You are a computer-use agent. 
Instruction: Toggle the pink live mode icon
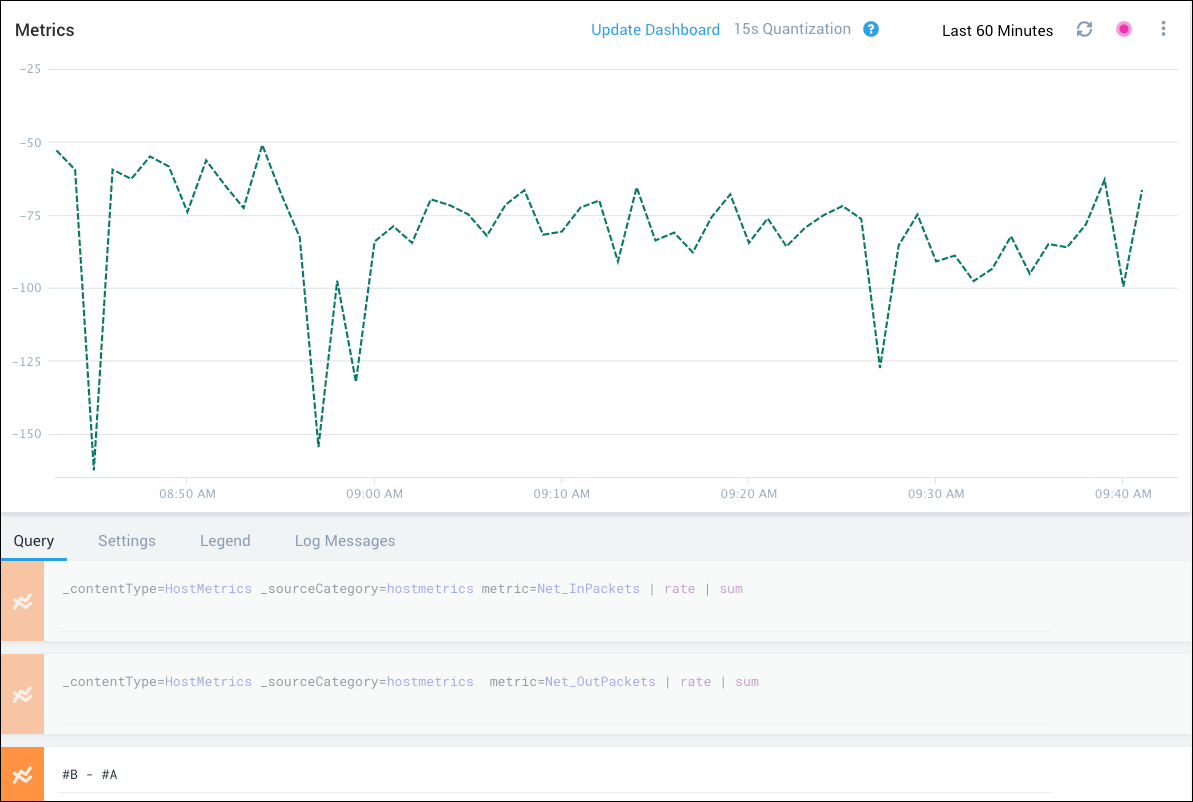tap(1124, 30)
